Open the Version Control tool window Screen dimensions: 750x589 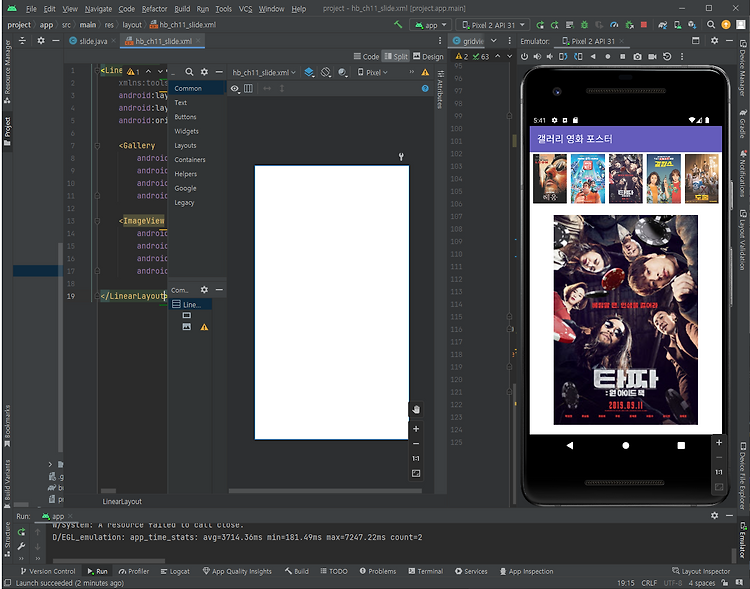48,571
